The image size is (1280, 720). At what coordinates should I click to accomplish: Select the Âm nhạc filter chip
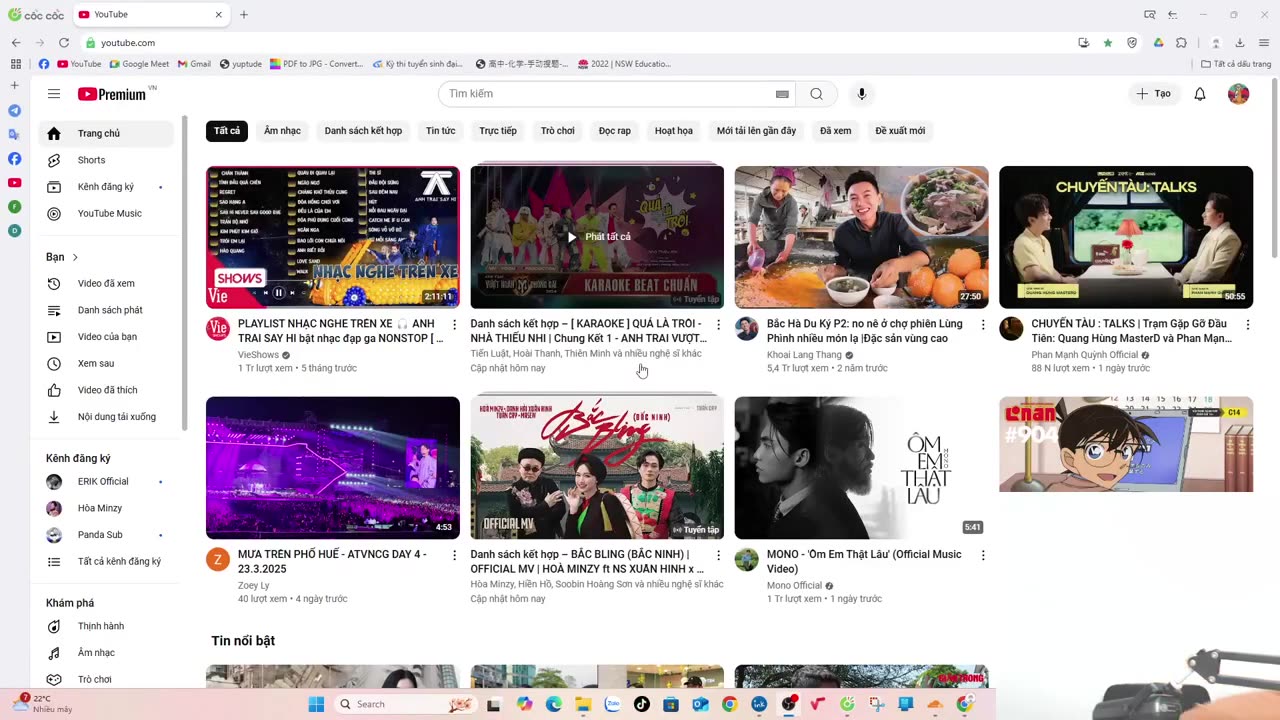tap(282, 131)
